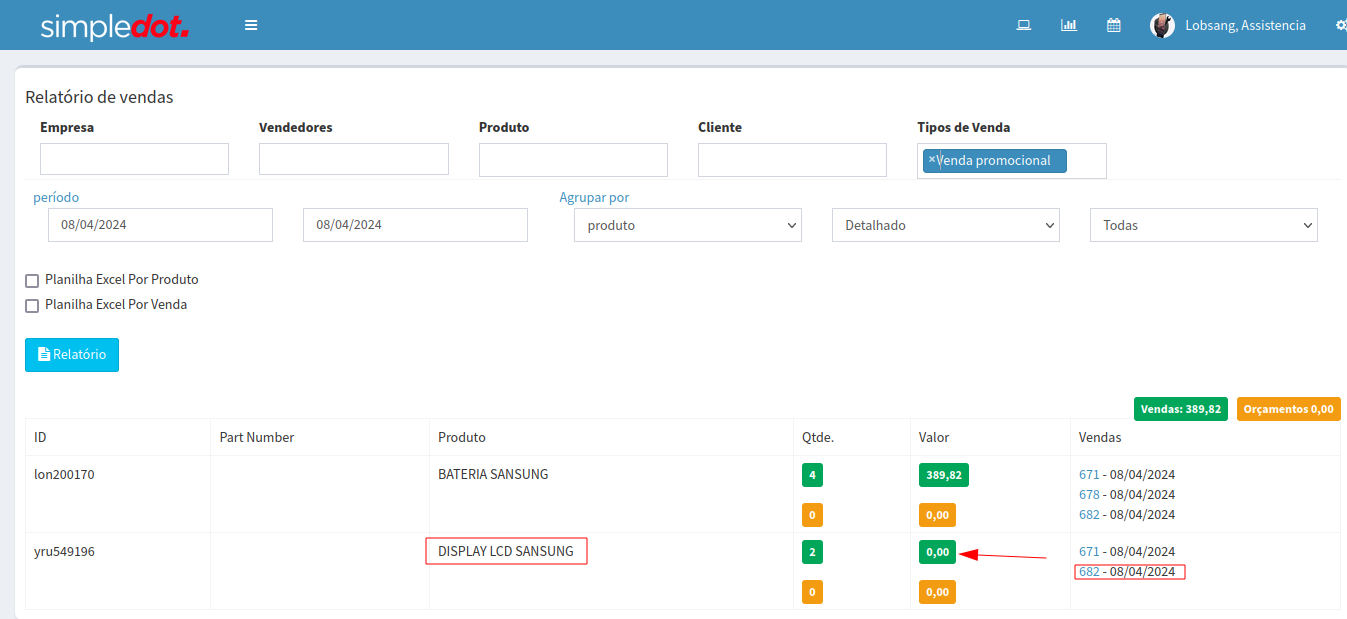Enable Planilha Excel Por Produto checkbox

coord(32,281)
